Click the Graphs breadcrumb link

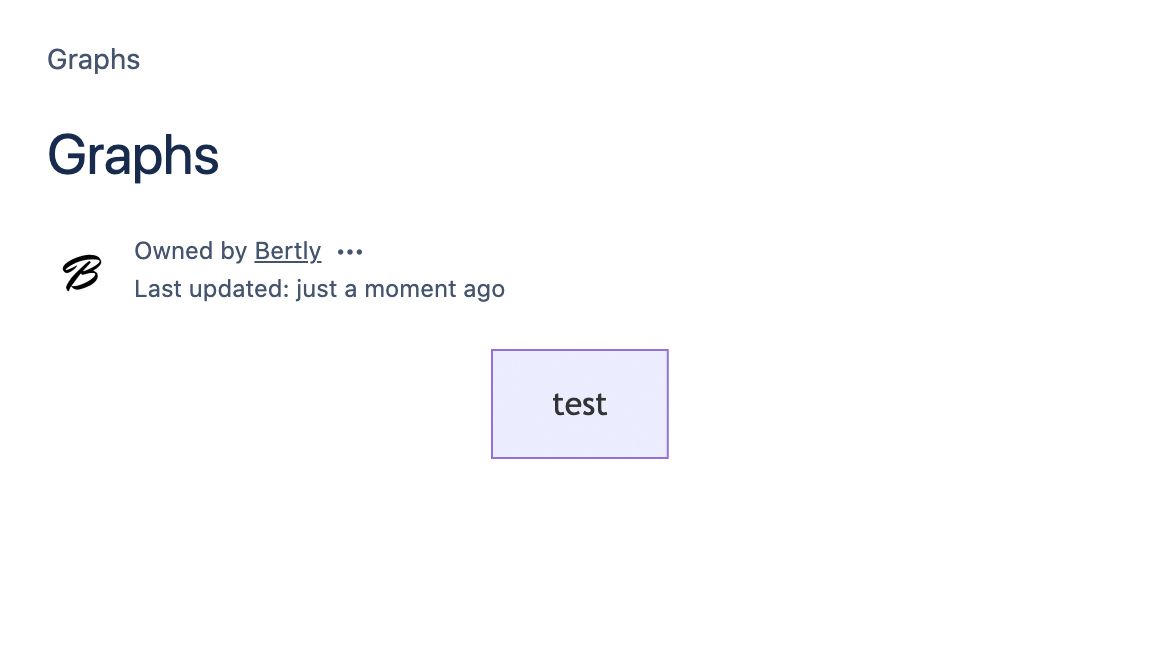[x=94, y=60]
